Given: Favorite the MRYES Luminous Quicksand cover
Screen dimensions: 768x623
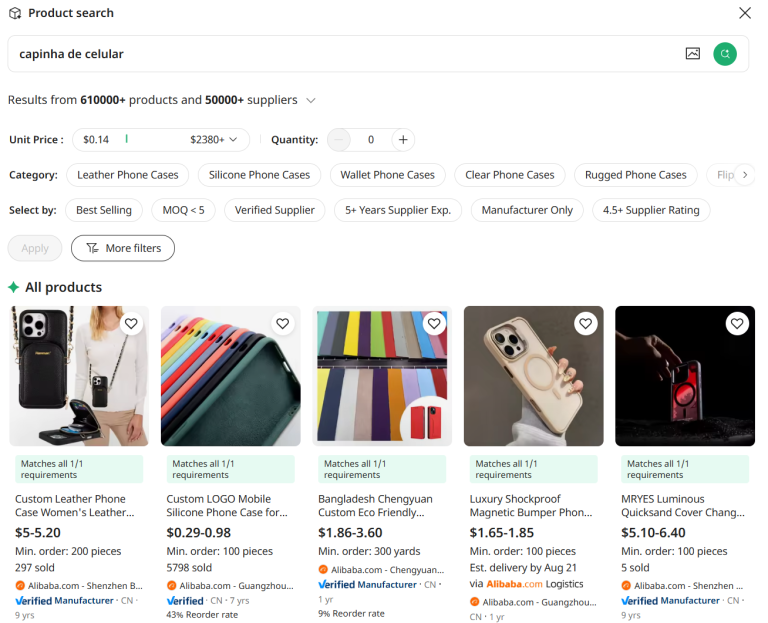Looking at the screenshot, I should 737,324.
